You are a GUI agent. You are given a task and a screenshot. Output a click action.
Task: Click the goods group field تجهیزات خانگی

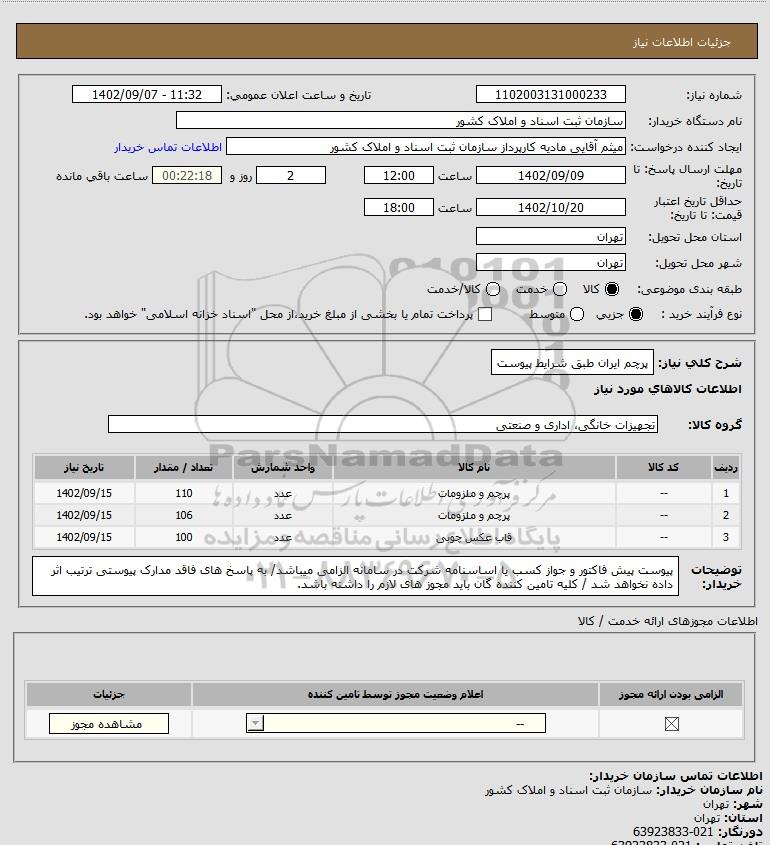[x=383, y=425]
